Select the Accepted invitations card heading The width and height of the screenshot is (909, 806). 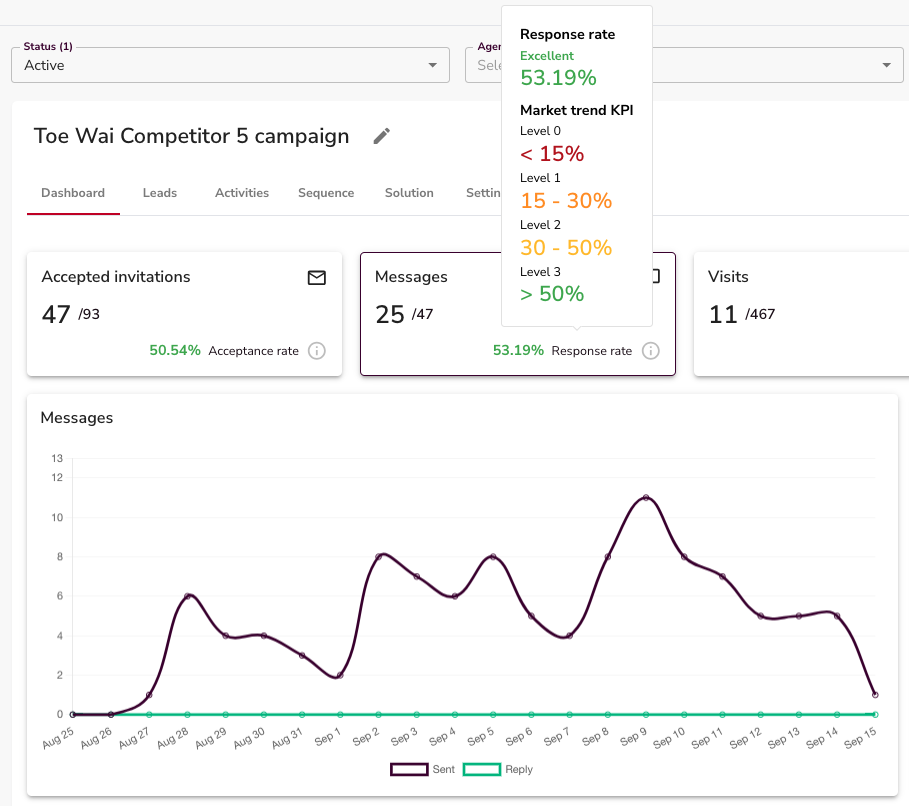116,277
